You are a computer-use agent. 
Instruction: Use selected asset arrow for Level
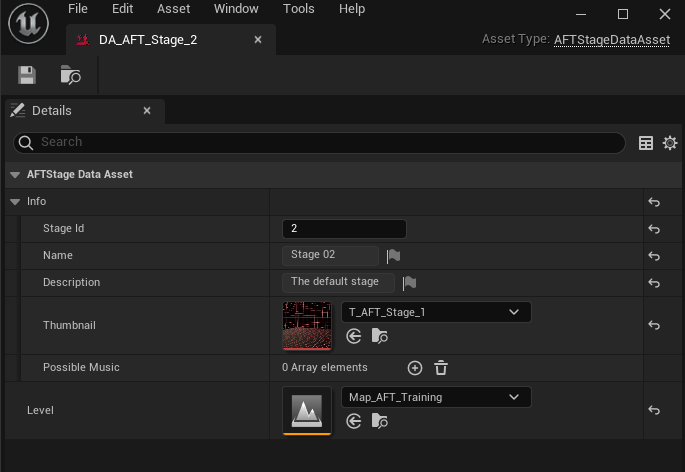point(354,422)
